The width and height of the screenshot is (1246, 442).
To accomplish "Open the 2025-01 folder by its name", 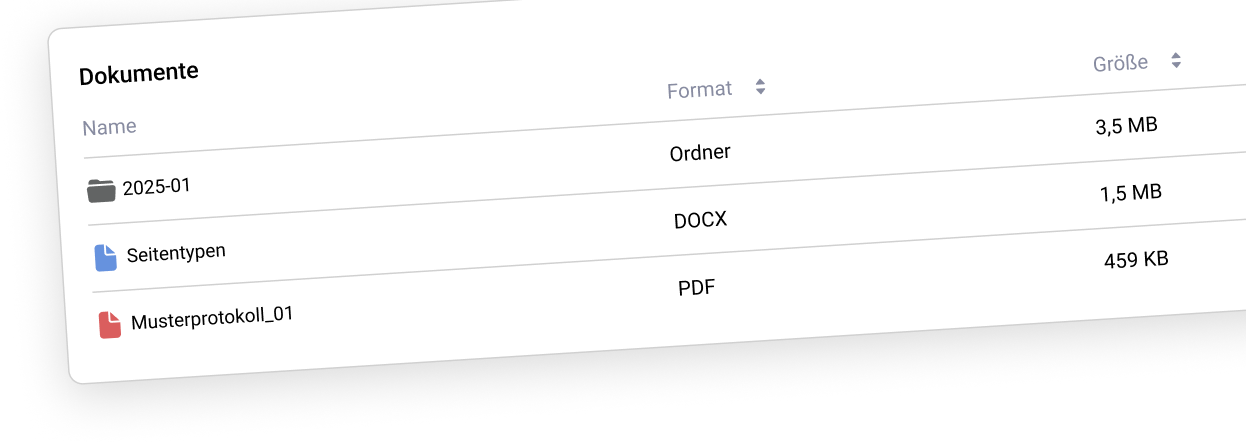I will [x=156, y=186].
